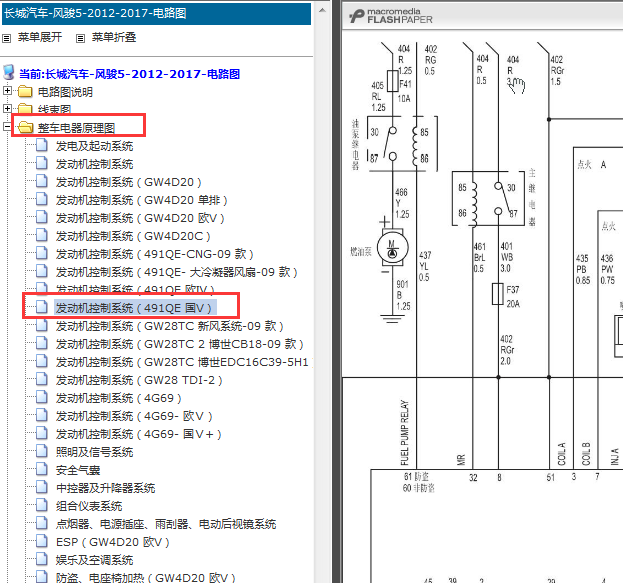
Task: Open 防盗、电座椅加热（GW4D20 欧V）
Action: coord(146,577)
